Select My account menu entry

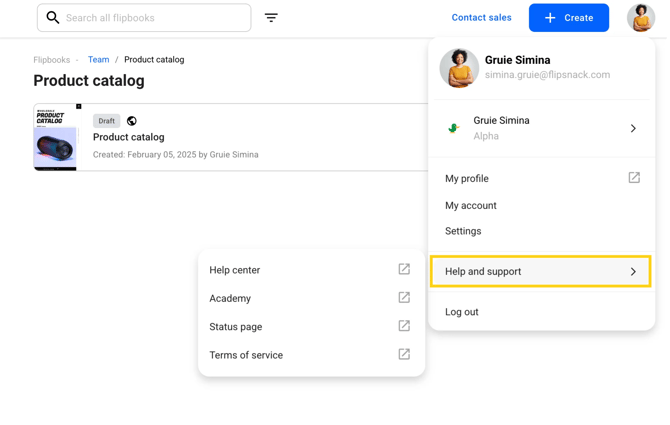tap(470, 205)
